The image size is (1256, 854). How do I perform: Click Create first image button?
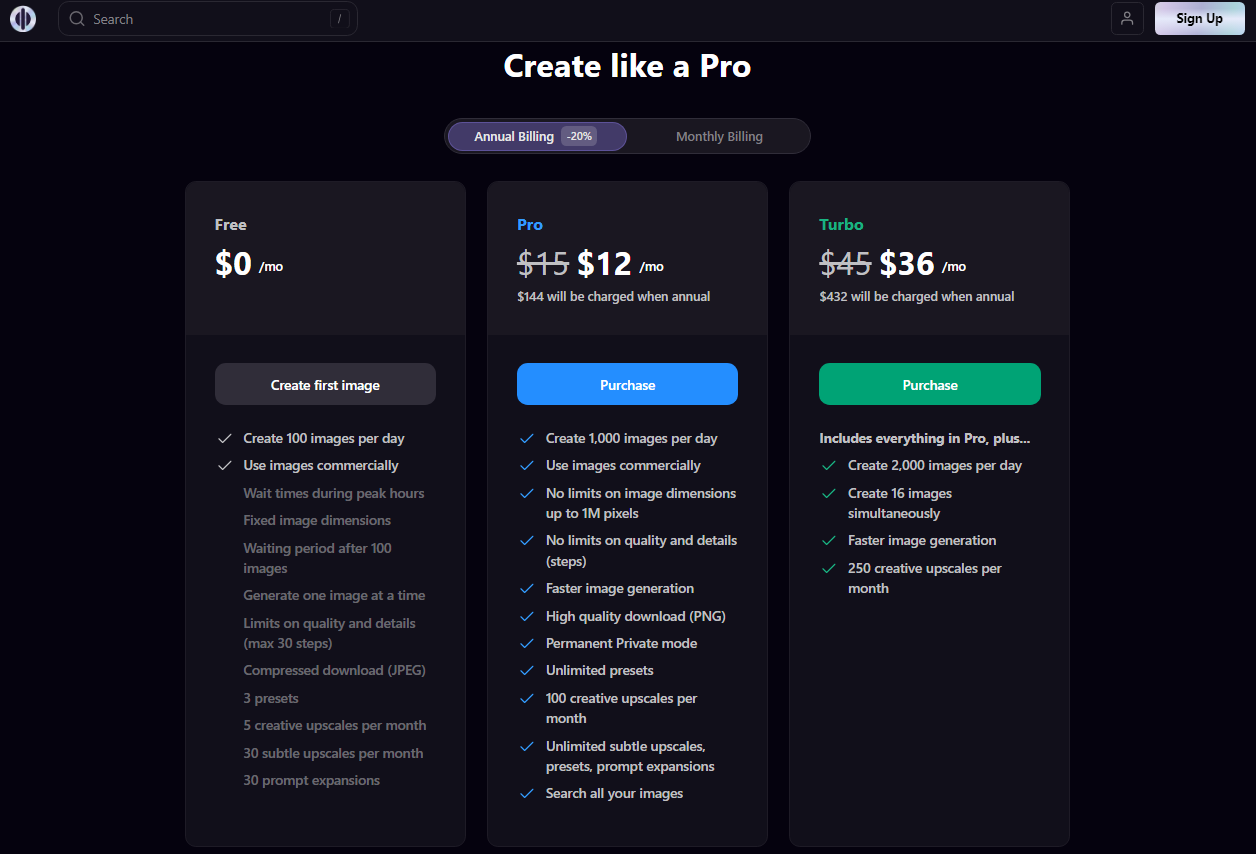(x=325, y=385)
